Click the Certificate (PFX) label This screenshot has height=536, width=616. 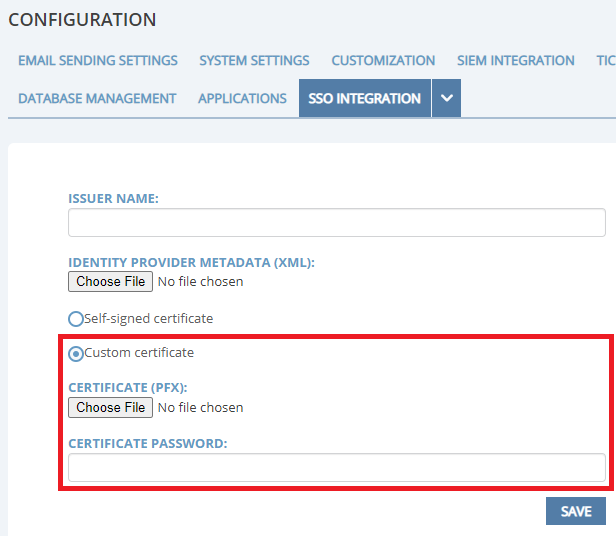(128, 387)
